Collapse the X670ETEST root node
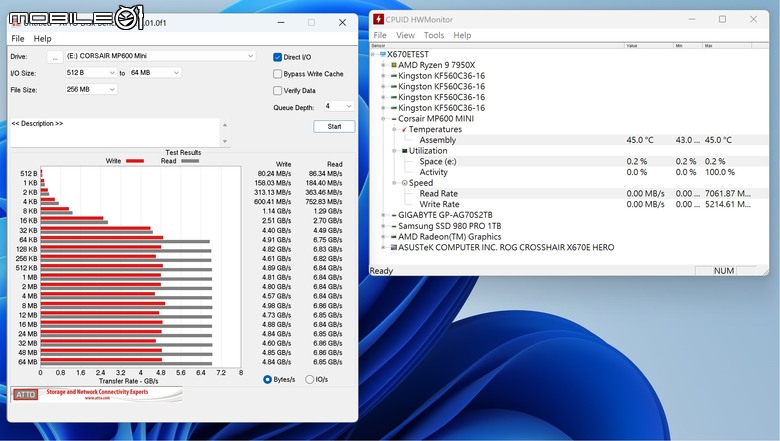 pyautogui.click(x=373, y=54)
